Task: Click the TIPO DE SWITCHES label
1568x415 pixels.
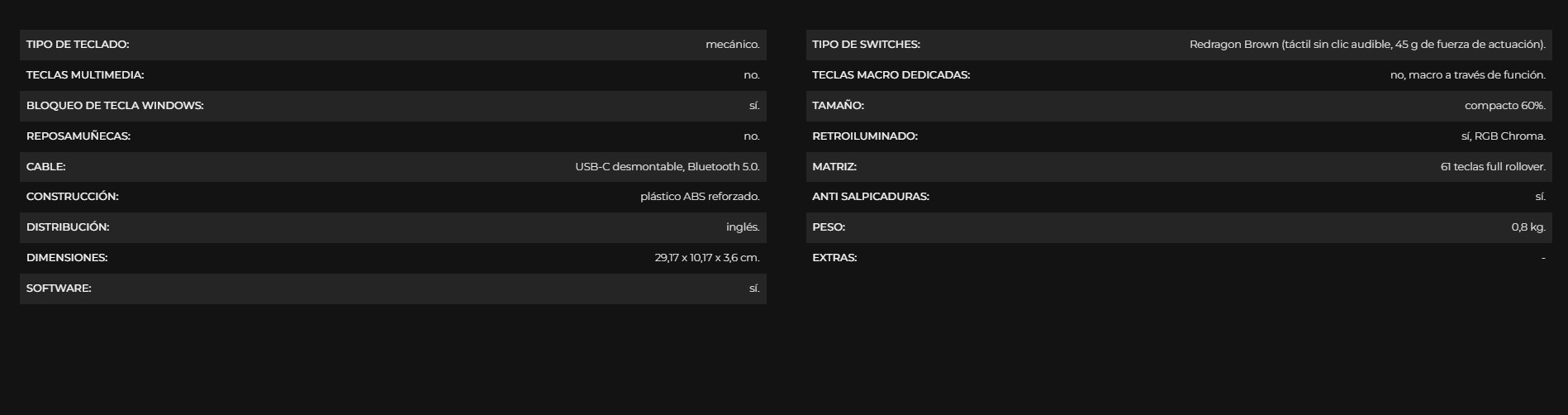Action: point(866,45)
